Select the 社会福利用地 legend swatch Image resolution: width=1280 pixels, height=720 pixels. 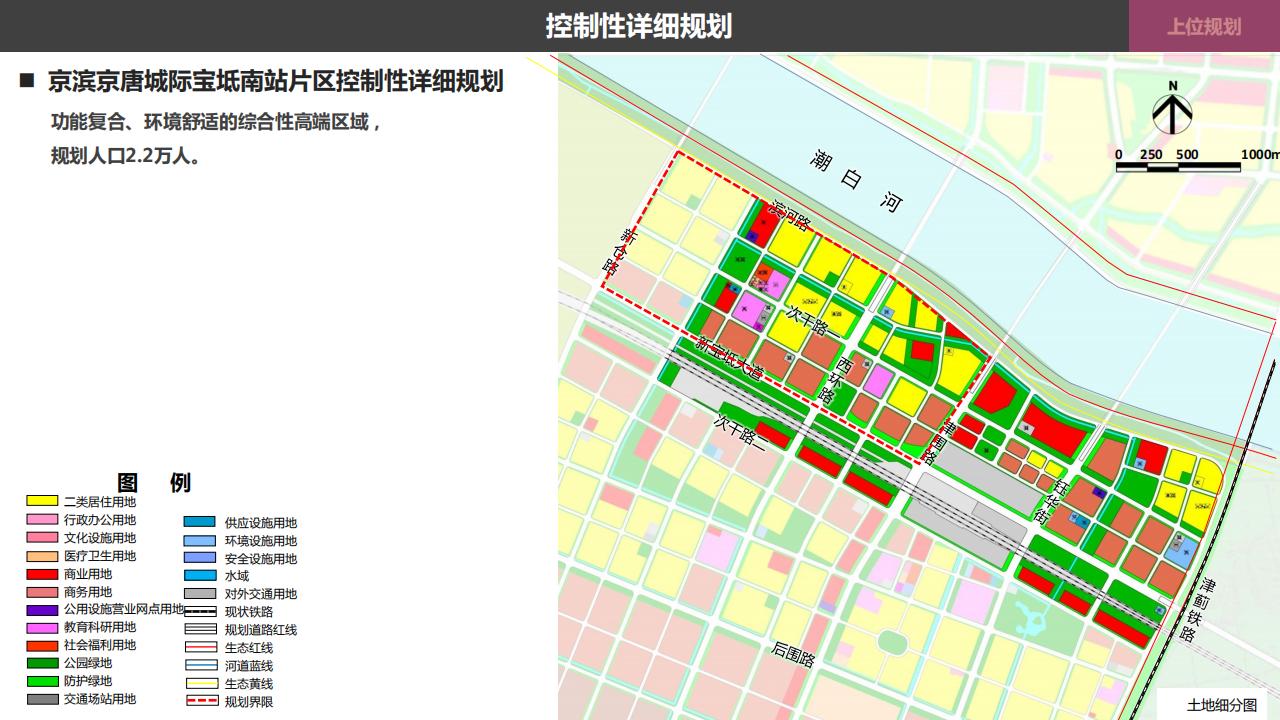click(x=42, y=645)
